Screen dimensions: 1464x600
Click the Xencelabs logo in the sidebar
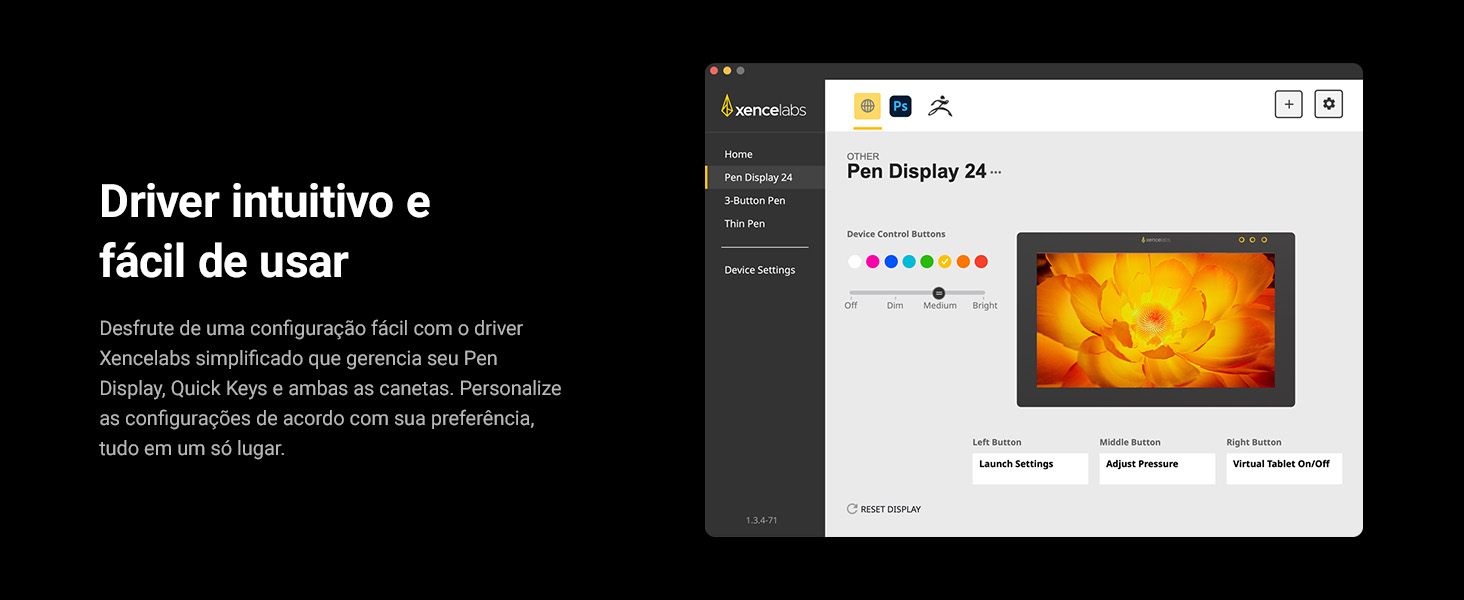[764, 105]
